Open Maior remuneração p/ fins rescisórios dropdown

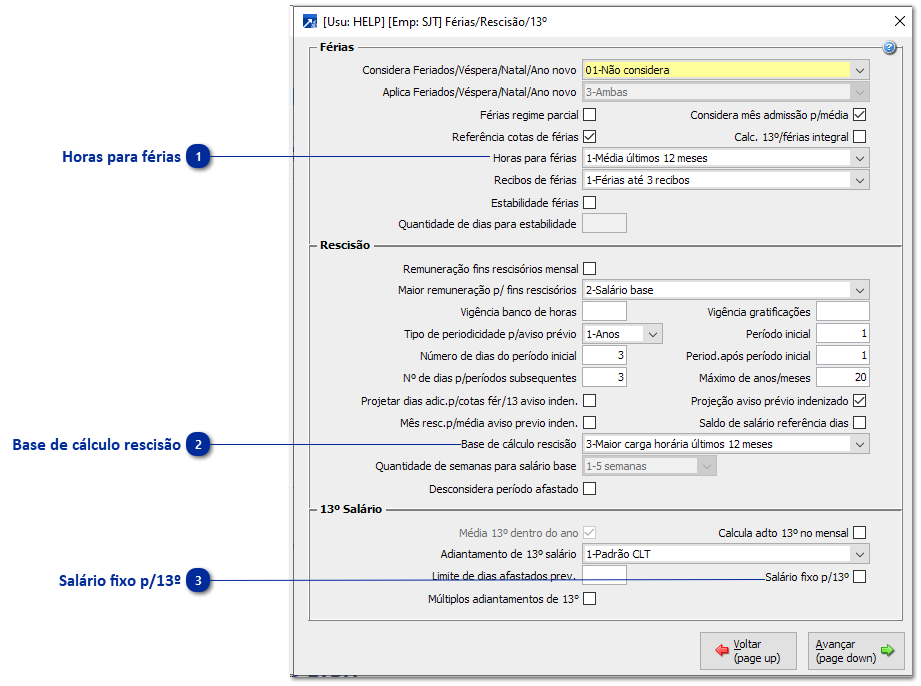(725, 290)
